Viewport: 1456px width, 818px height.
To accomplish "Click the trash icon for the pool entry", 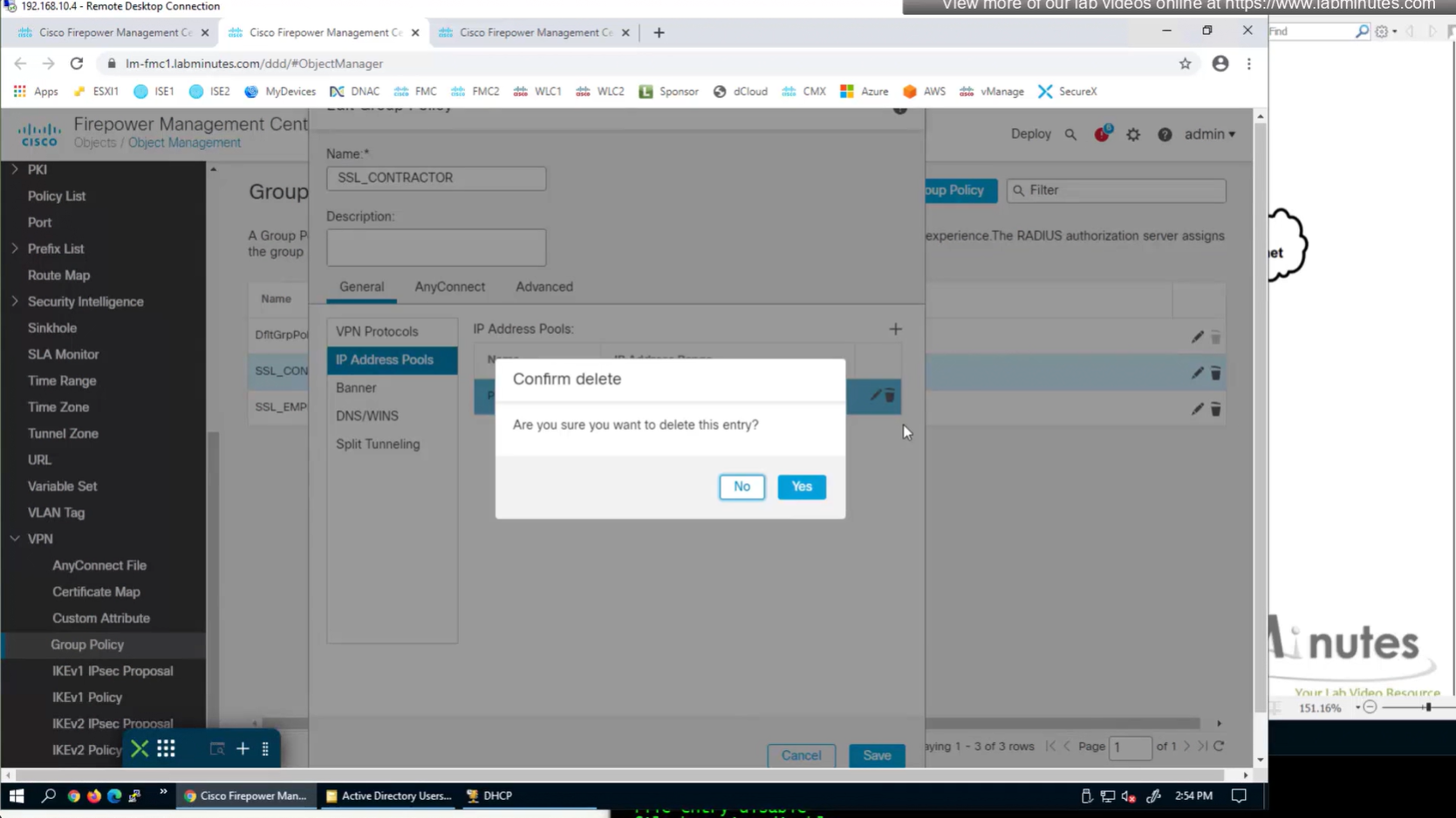I will [x=890, y=396].
